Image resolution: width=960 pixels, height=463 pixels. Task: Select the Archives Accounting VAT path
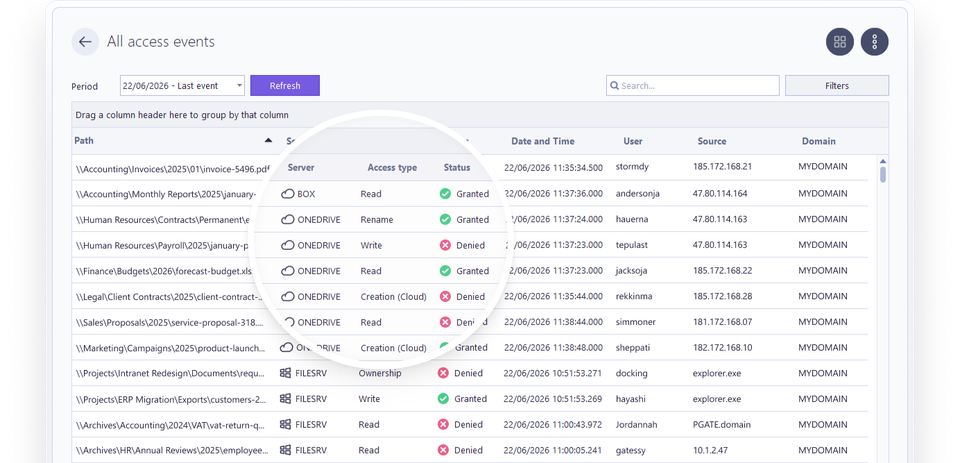pyautogui.click(x=171, y=425)
